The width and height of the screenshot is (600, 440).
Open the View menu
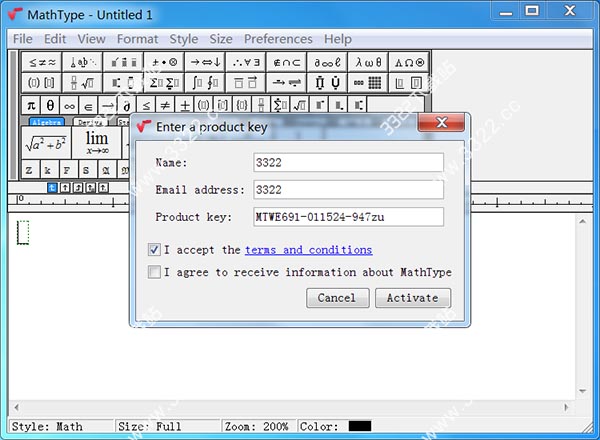point(91,39)
